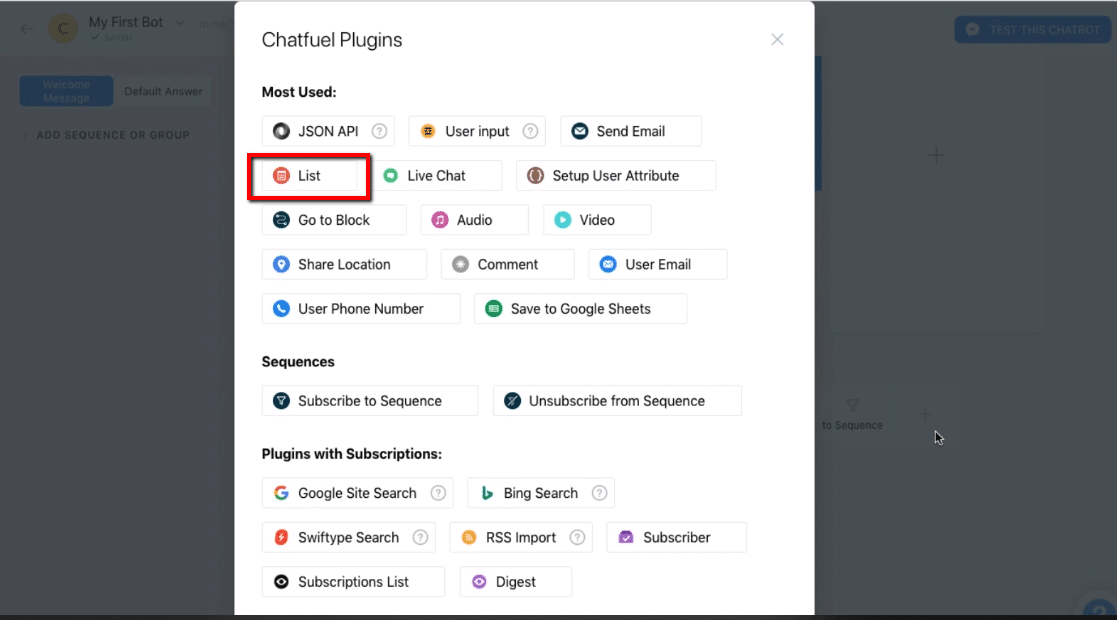Add Save to Google Sheets plugin
The height and width of the screenshot is (620, 1117).
581,309
